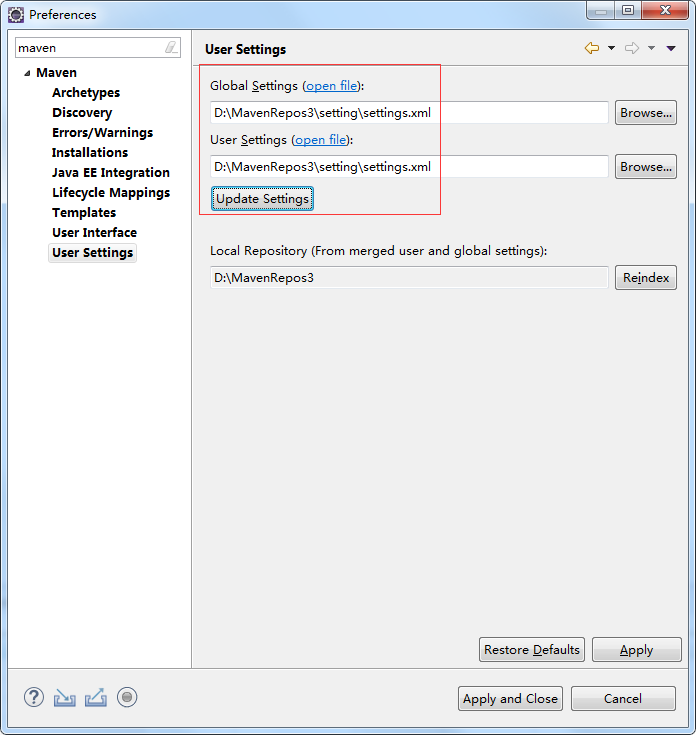The width and height of the screenshot is (696, 735).
Task: Click the Local Repository path field
Action: (409, 278)
